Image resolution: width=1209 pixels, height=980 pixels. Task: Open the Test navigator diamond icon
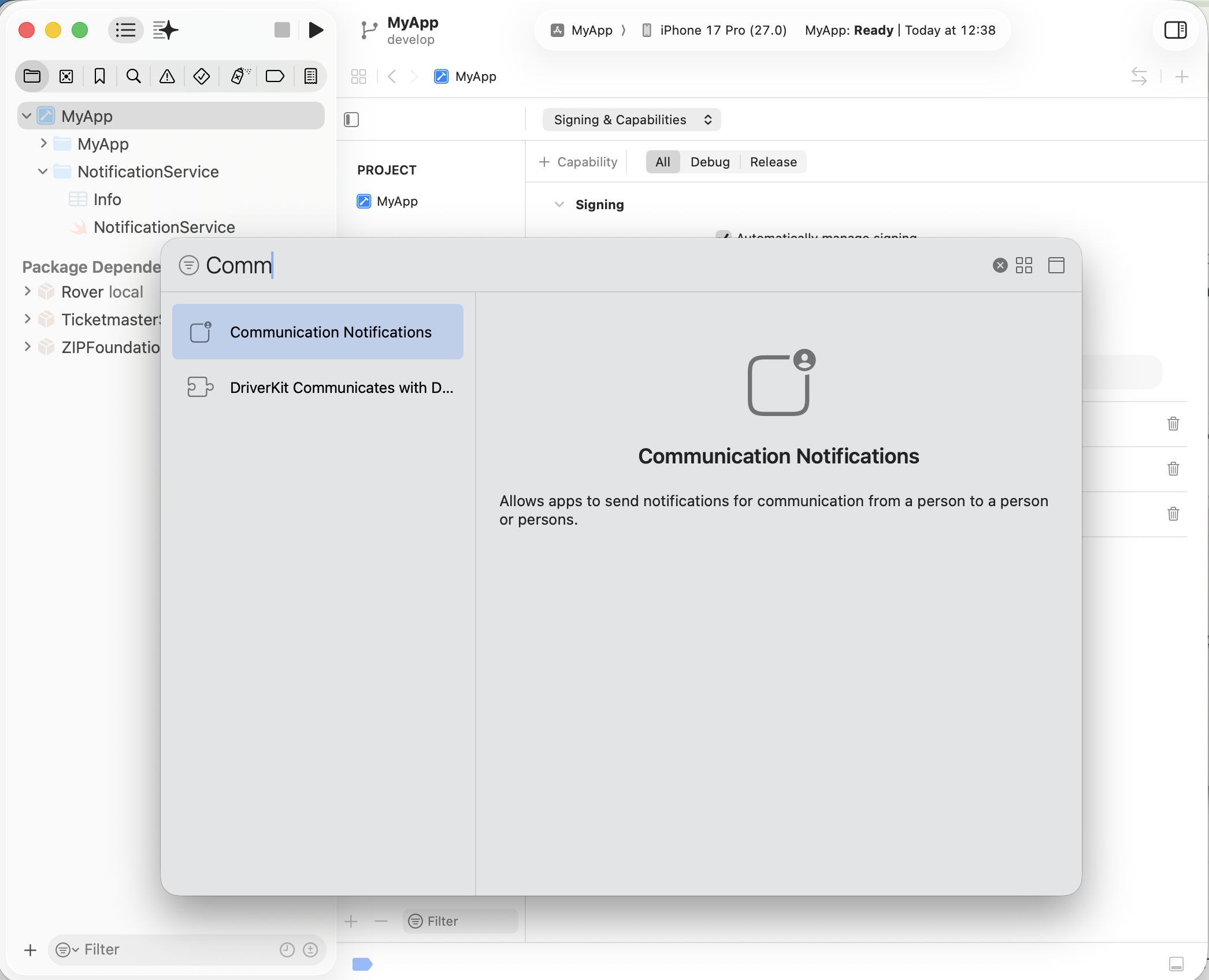tap(202, 76)
